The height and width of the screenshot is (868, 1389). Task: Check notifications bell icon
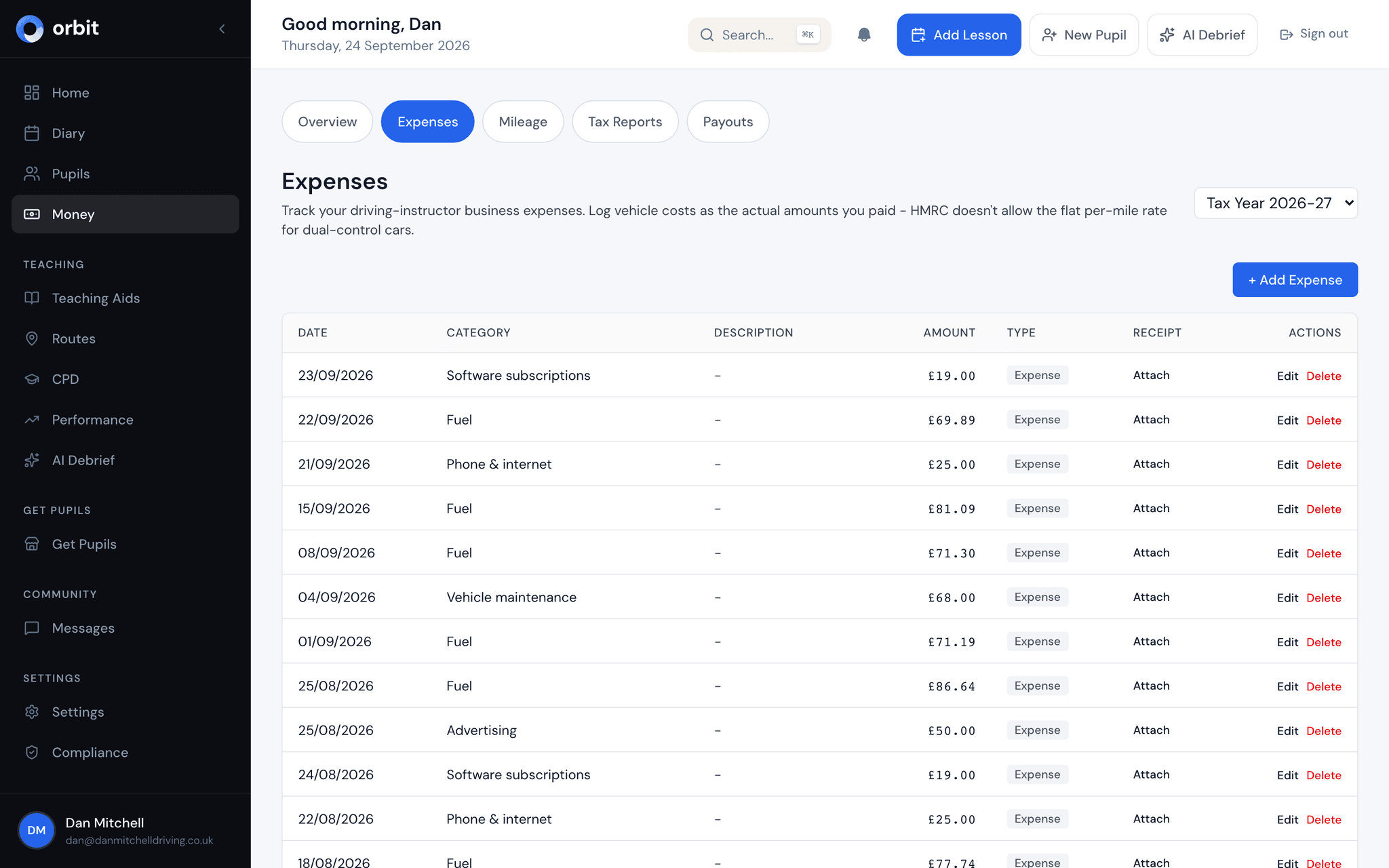864,35
